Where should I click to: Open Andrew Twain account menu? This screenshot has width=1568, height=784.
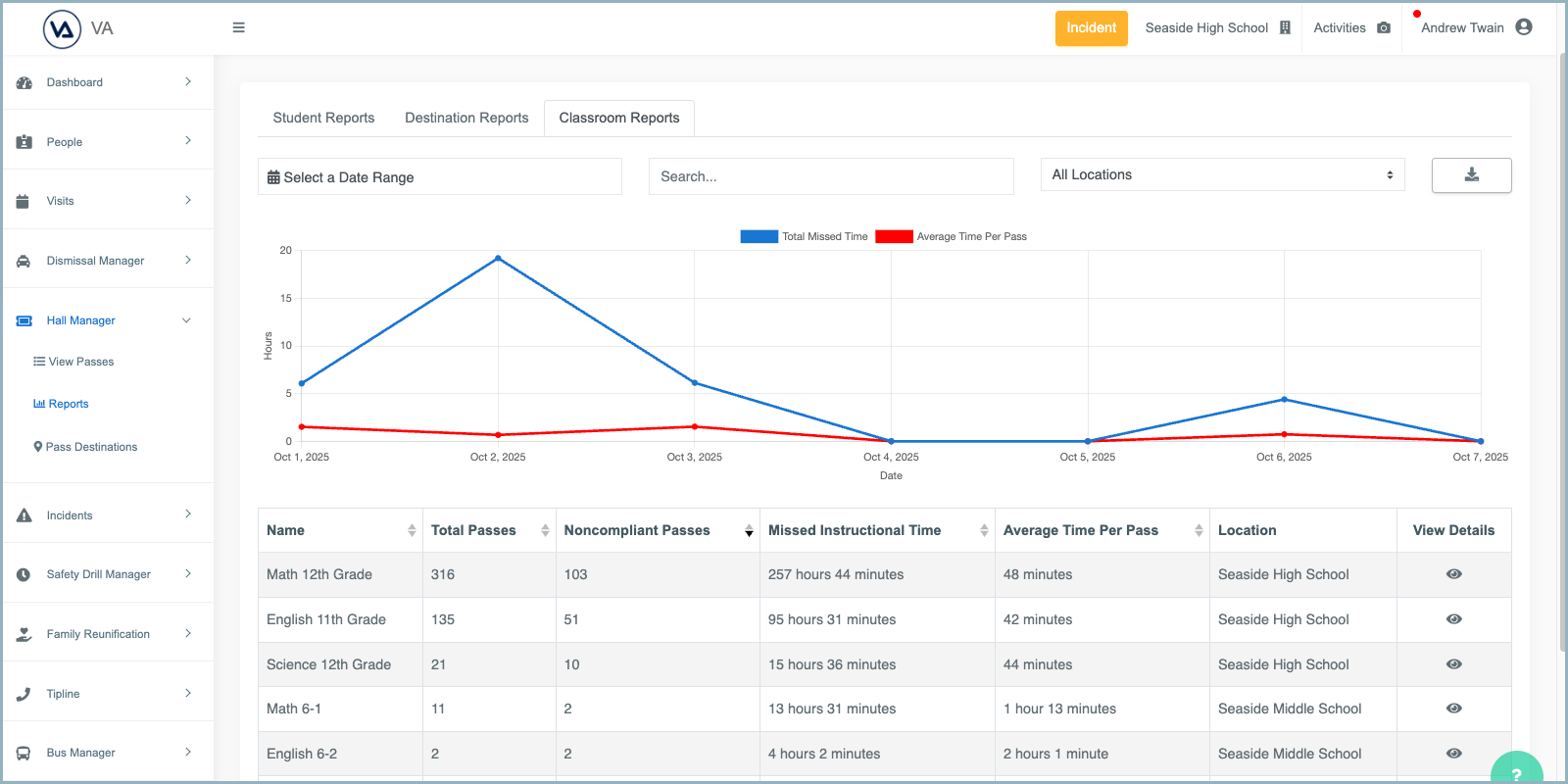[x=1477, y=27]
